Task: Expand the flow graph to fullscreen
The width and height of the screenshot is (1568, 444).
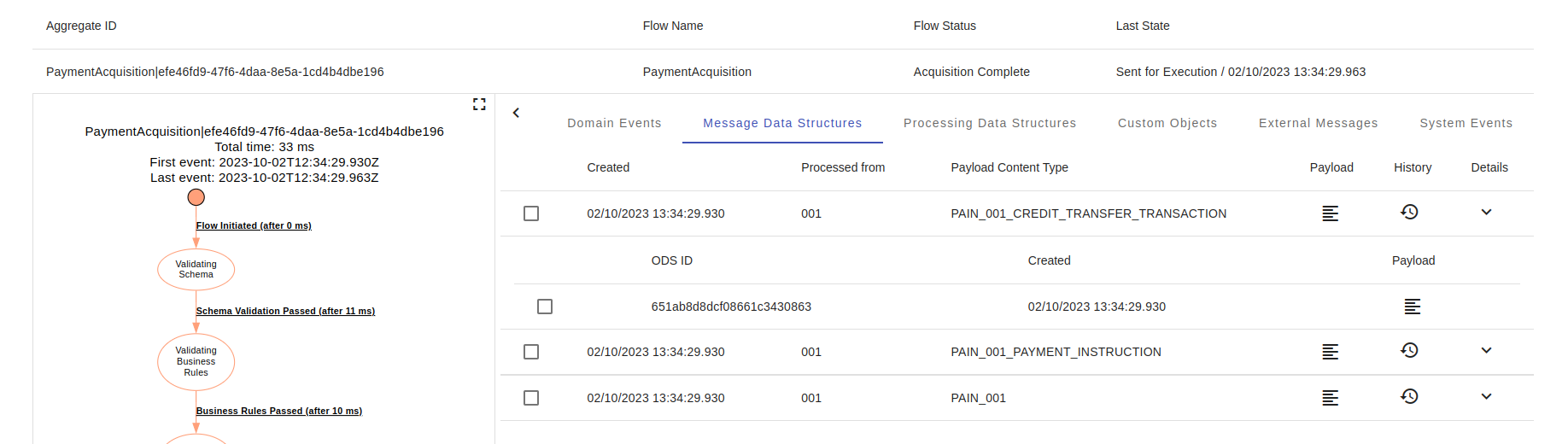Action: point(479,104)
